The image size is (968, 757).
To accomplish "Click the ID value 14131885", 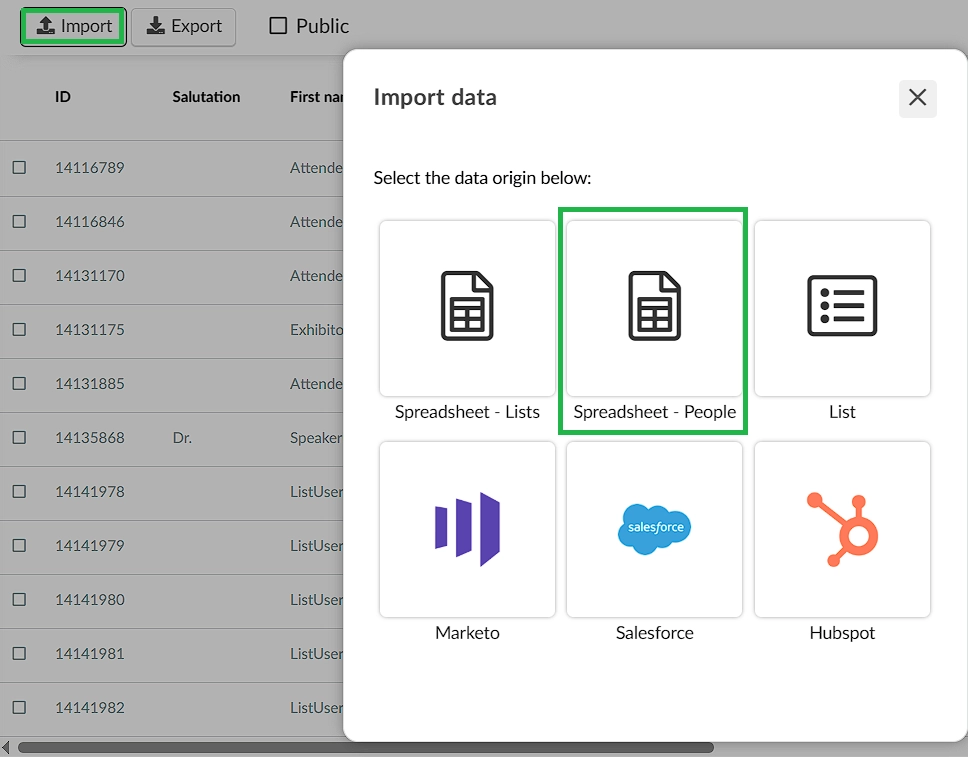I will 90,383.
